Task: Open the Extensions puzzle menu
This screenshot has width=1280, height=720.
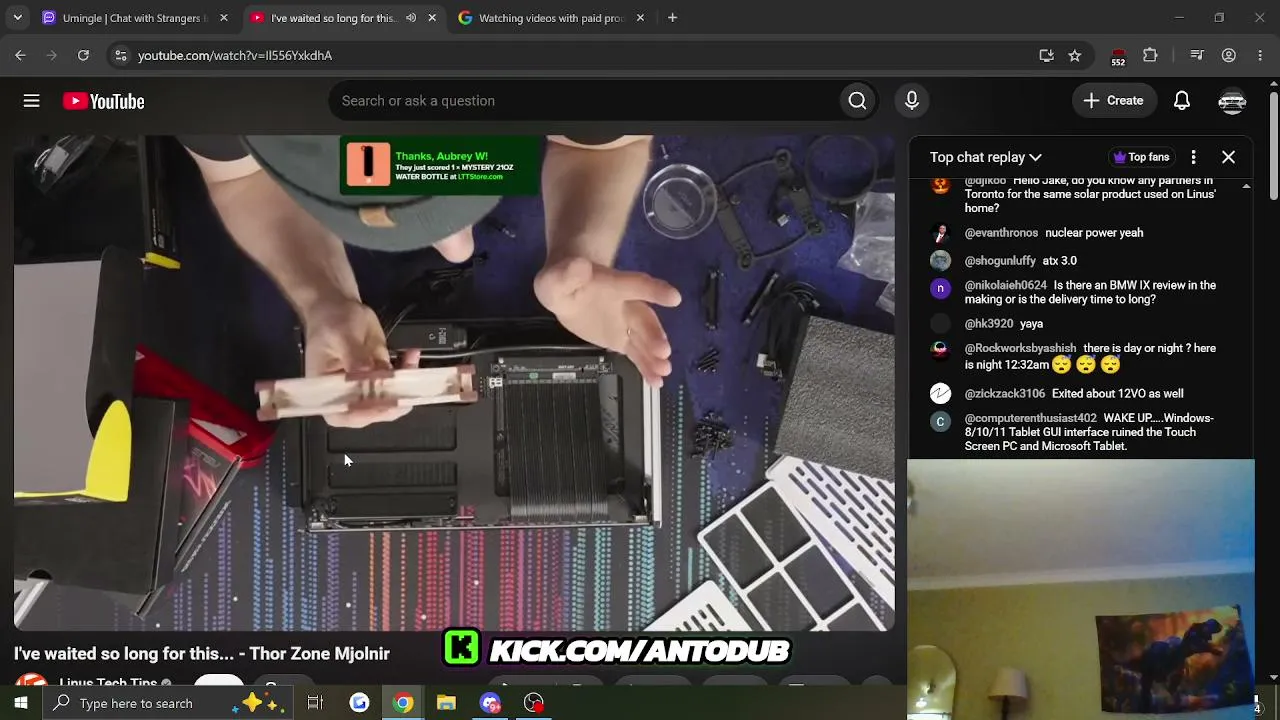Action: 1150,56
